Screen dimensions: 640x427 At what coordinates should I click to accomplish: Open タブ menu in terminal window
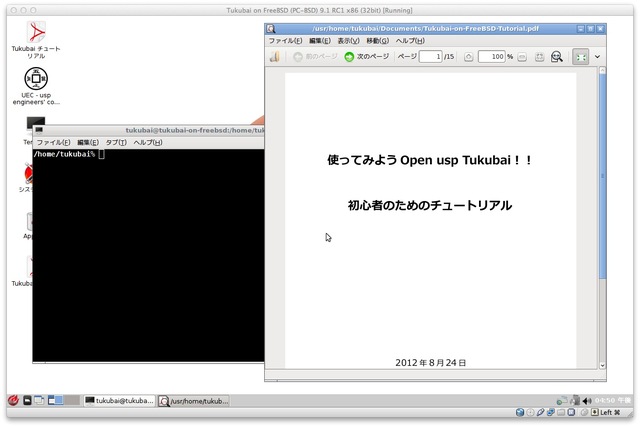tap(116, 142)
